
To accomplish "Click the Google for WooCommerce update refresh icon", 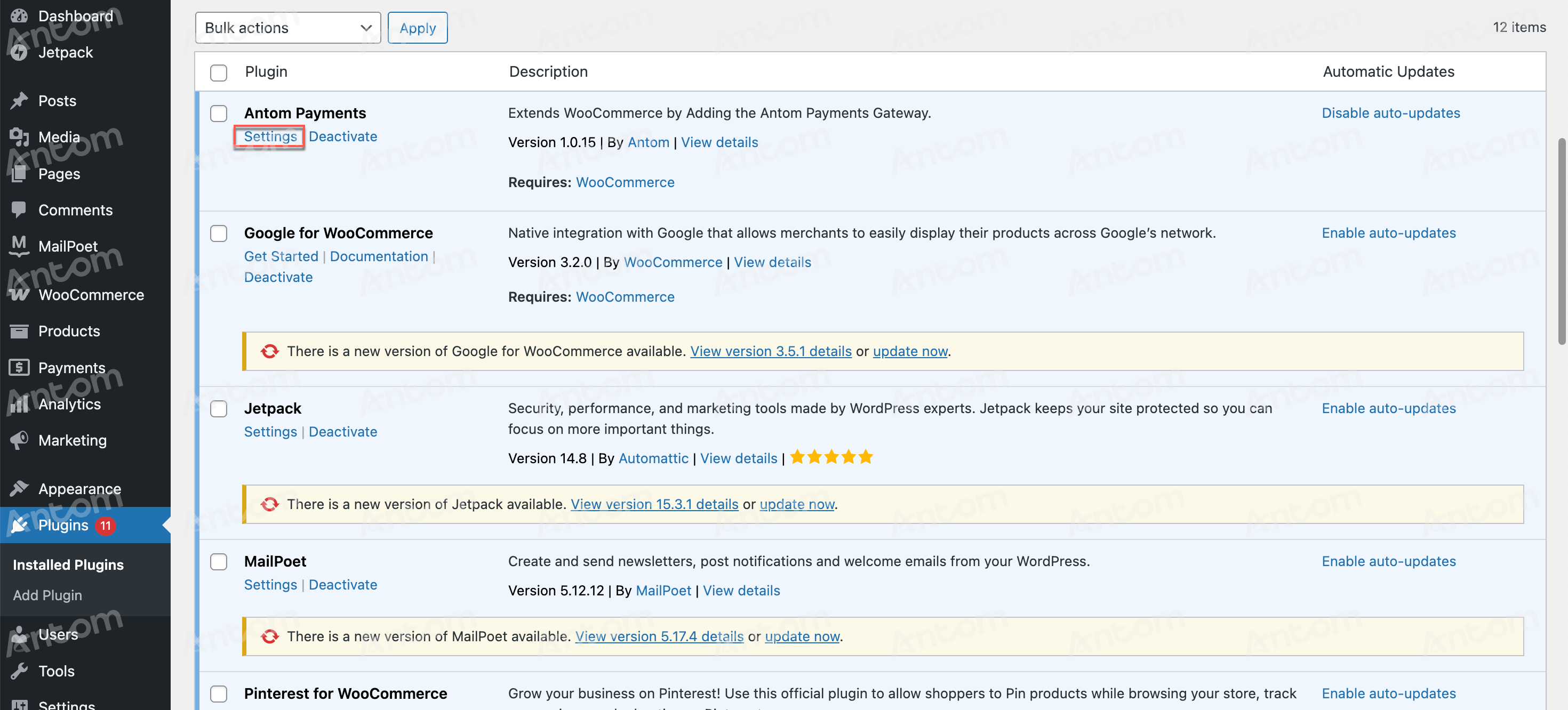I will pyautogui.click(x=270, y=351).
